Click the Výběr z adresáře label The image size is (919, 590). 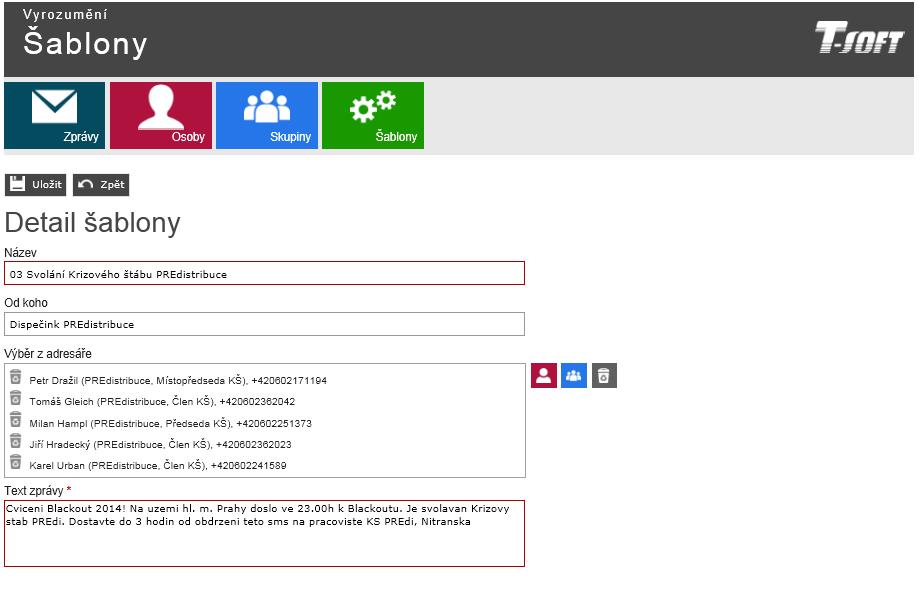[x=48, y=354]
